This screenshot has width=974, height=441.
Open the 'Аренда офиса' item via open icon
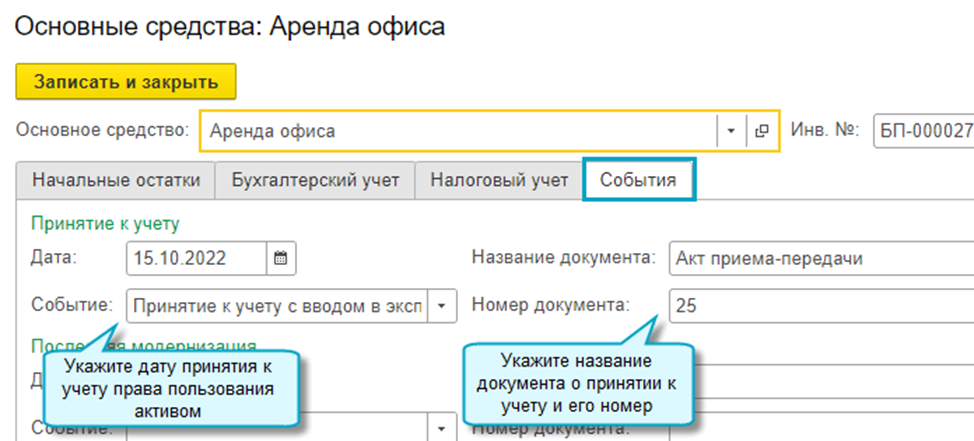(761, 131)
